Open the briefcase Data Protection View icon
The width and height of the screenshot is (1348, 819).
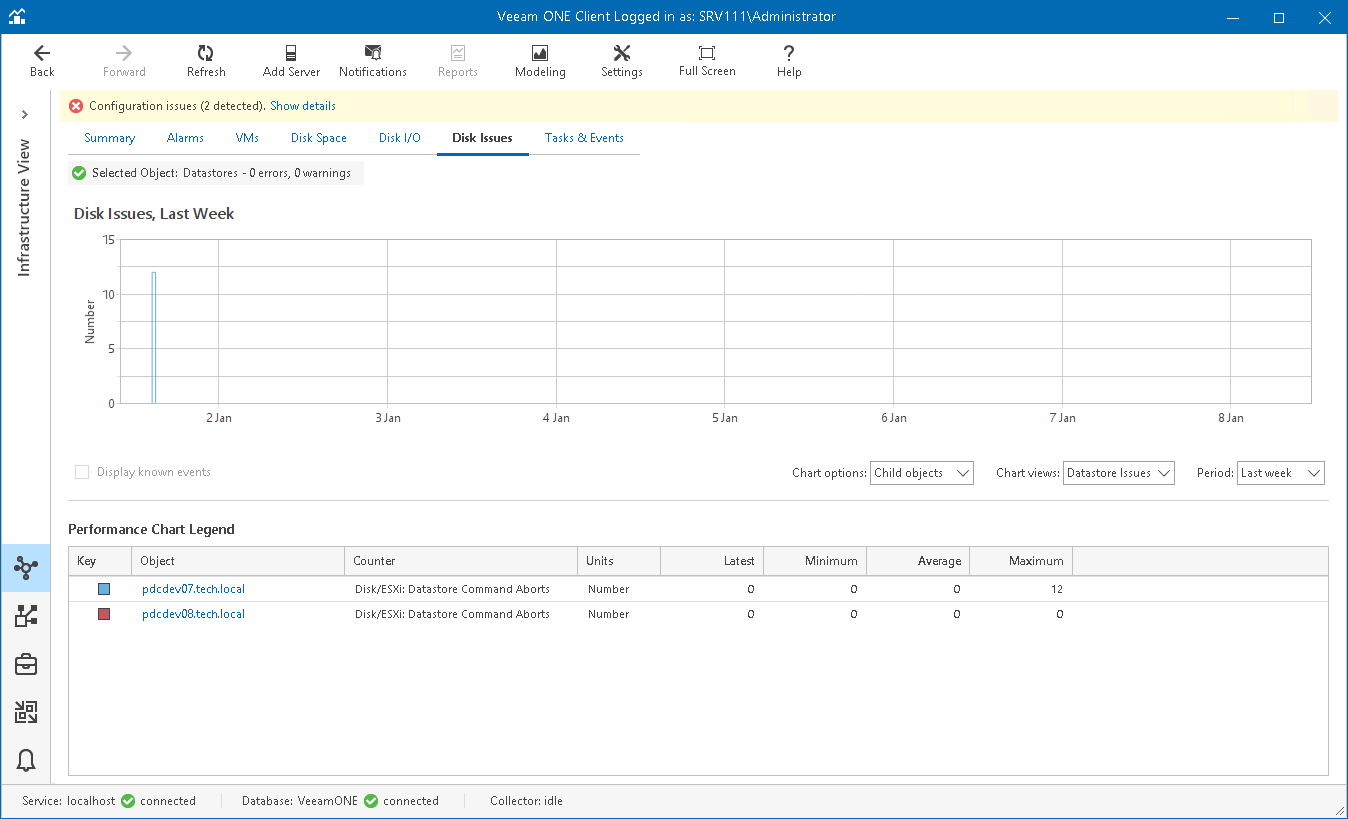pos(26,664)
